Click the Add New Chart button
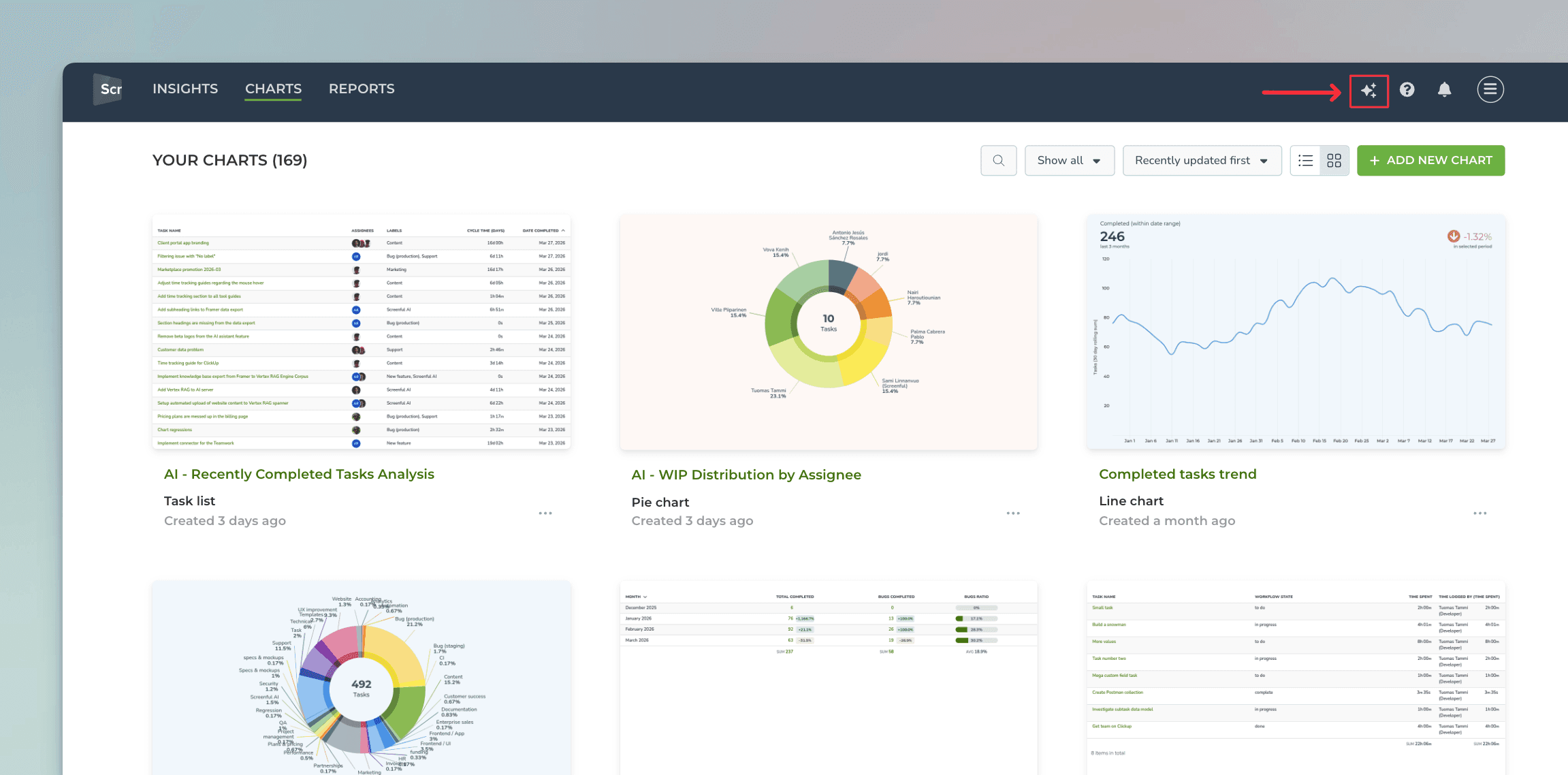 1430,161
